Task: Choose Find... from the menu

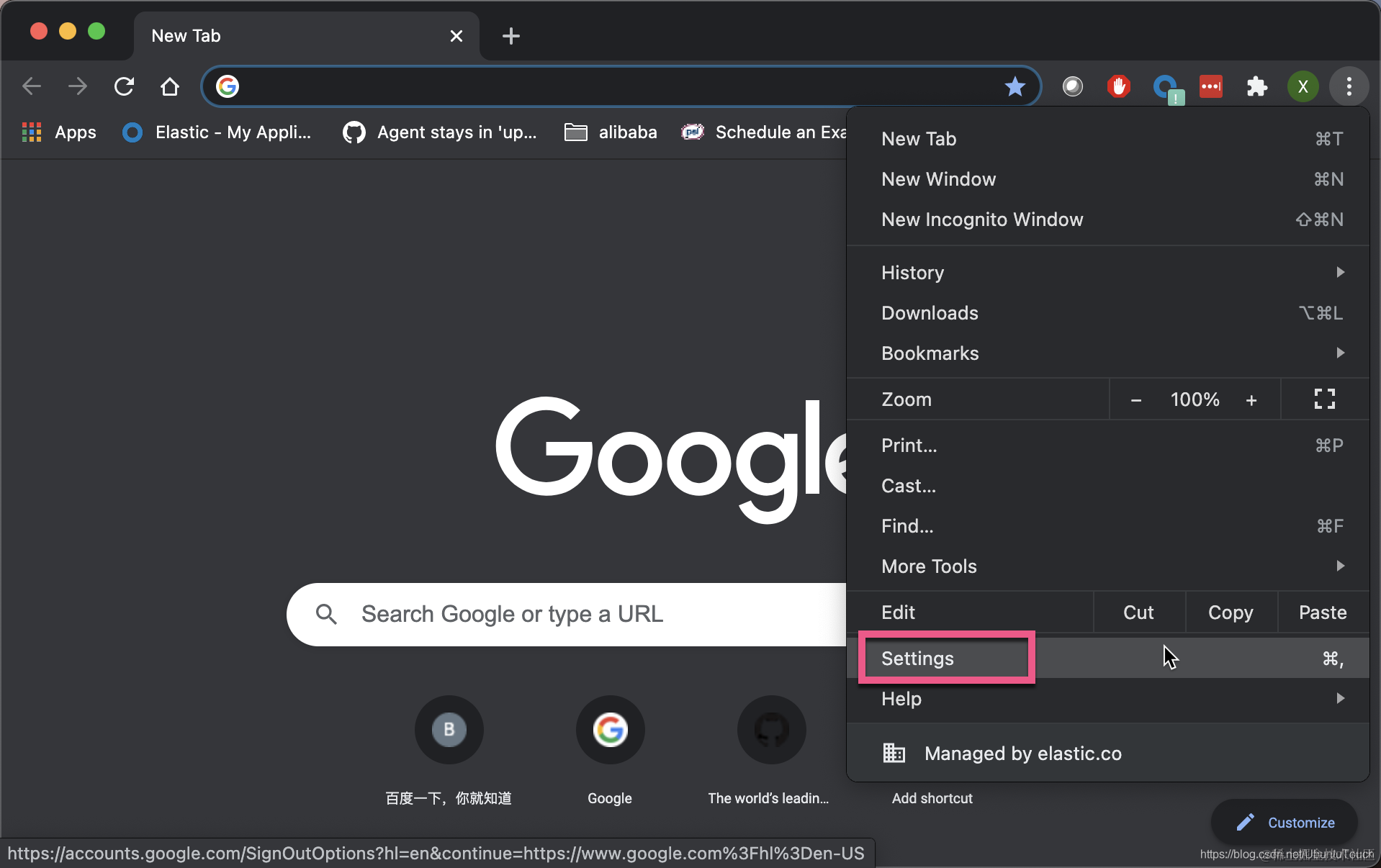Action: coord(1107,526)
